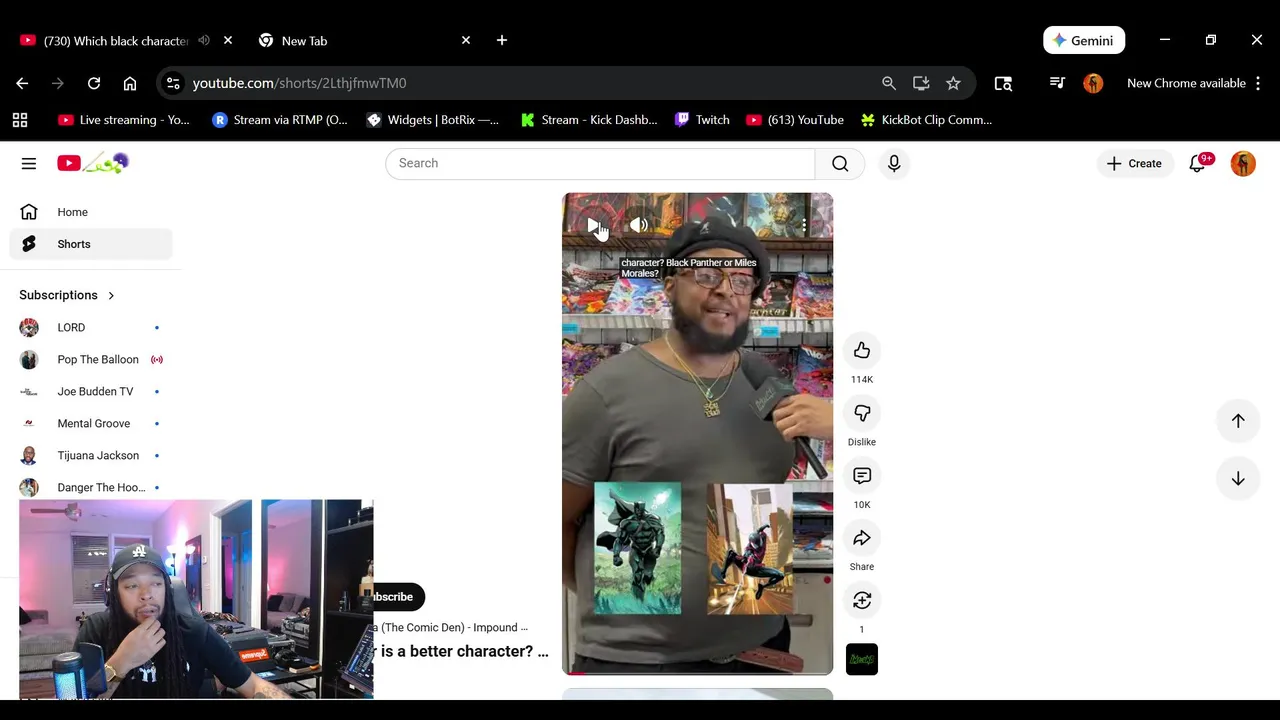Open Live streaming - Yo... bookmark
The image size is (1280, 720).
tap(124, 120)
